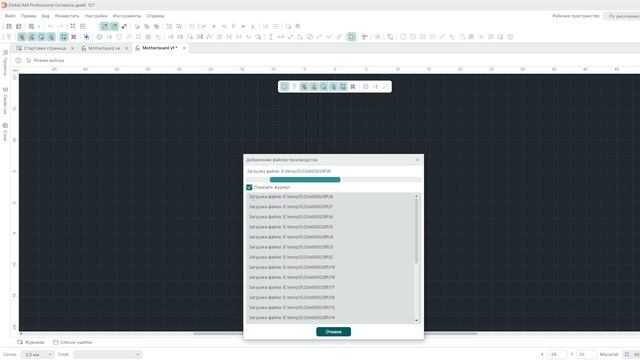Open the Разместить menu
Screen dimensions: 640x360
(67, 16)
